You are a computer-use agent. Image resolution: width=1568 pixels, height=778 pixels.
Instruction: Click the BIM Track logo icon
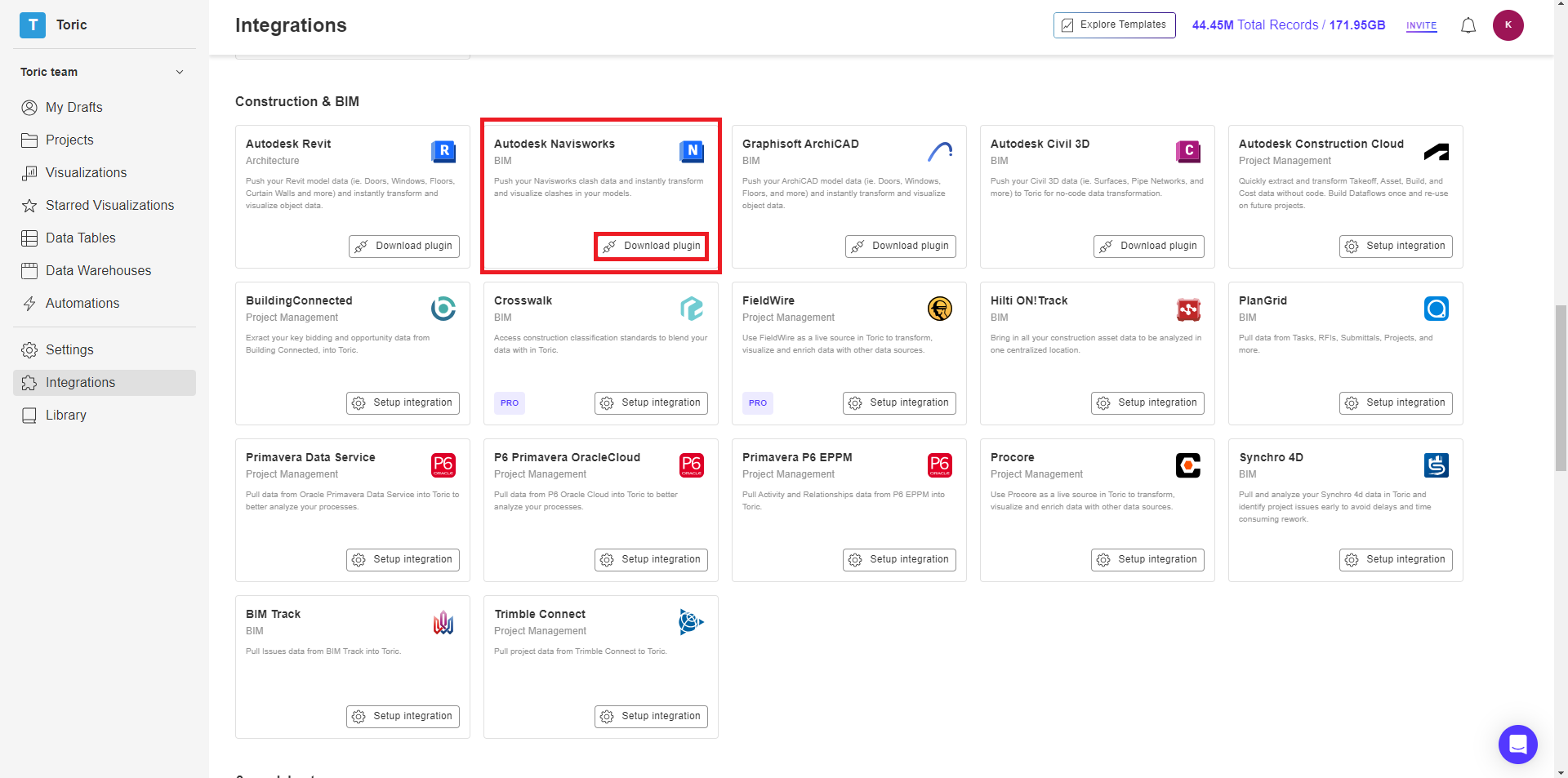(443, 622)
